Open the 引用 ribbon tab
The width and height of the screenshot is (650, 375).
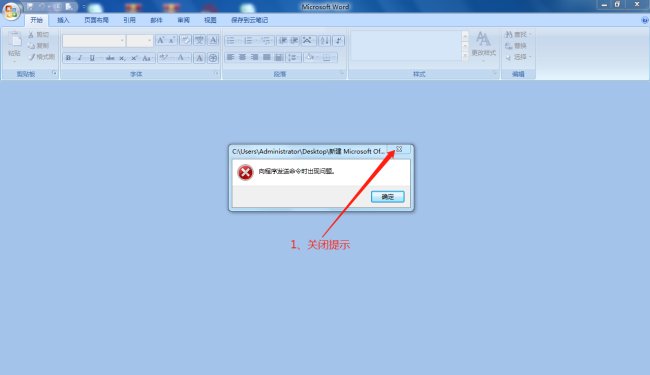(129, 20)
